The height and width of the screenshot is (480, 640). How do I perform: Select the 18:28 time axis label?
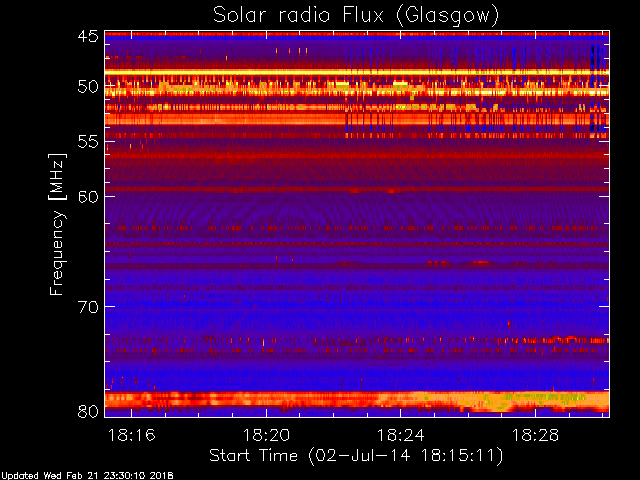tap(535, 435)
